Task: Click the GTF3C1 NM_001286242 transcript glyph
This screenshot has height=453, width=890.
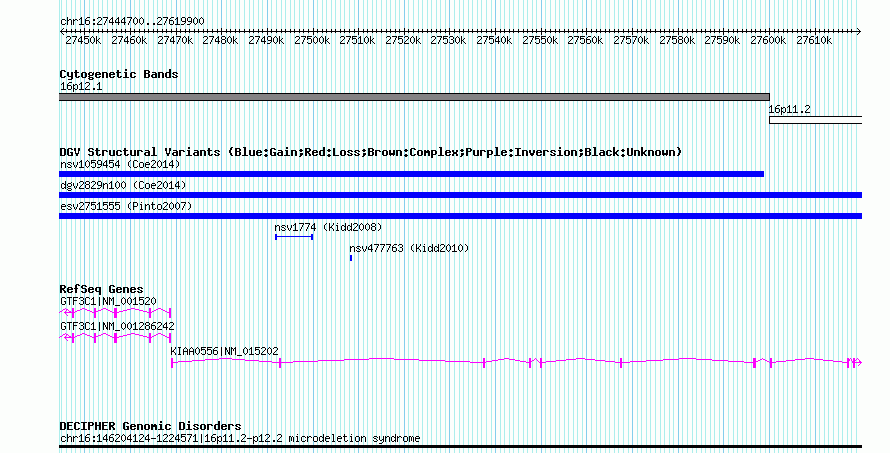Action: click(x=115, y=337)
